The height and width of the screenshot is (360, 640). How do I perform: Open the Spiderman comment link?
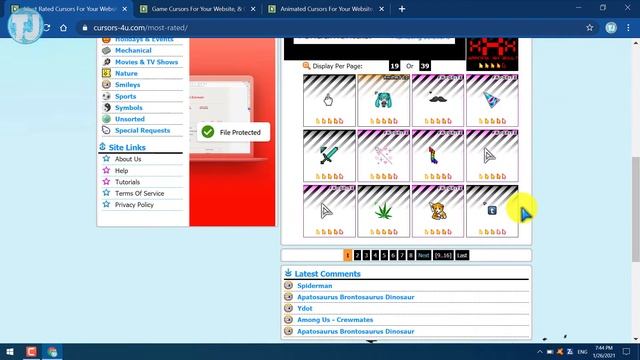[314, 286]
